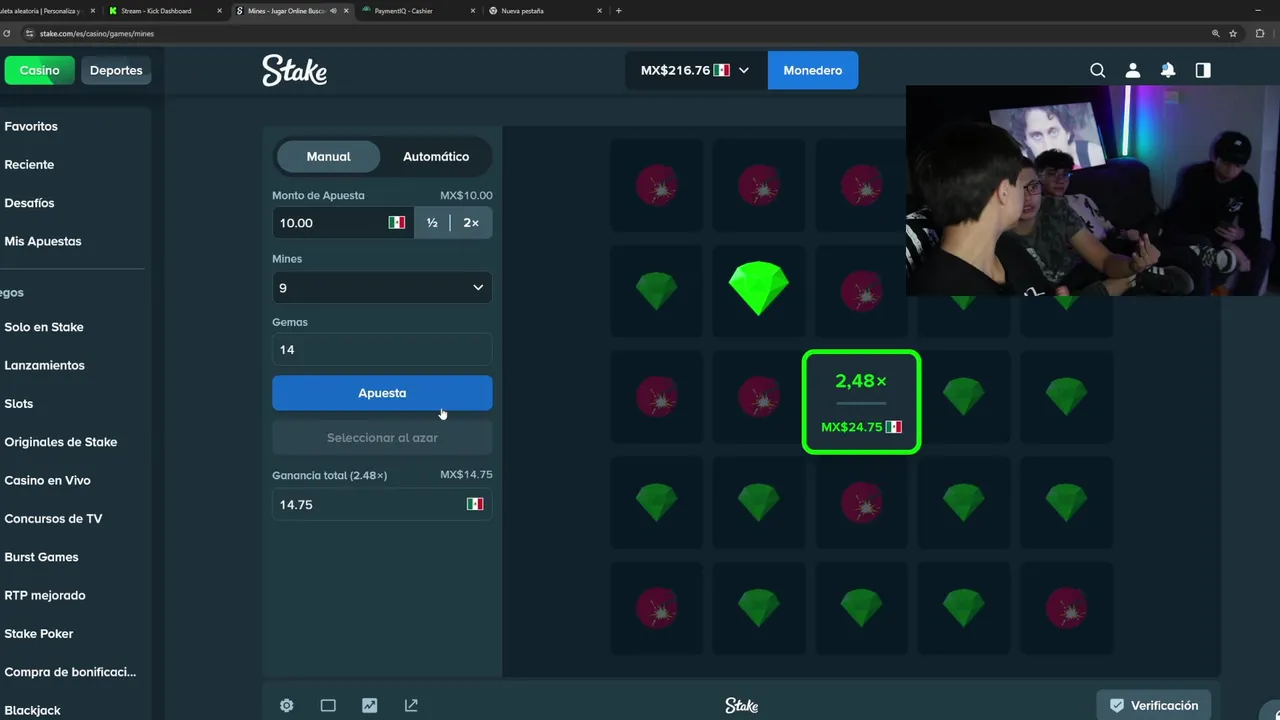Click the Verificación button

pyautogui.click(x=1154, y=705)
